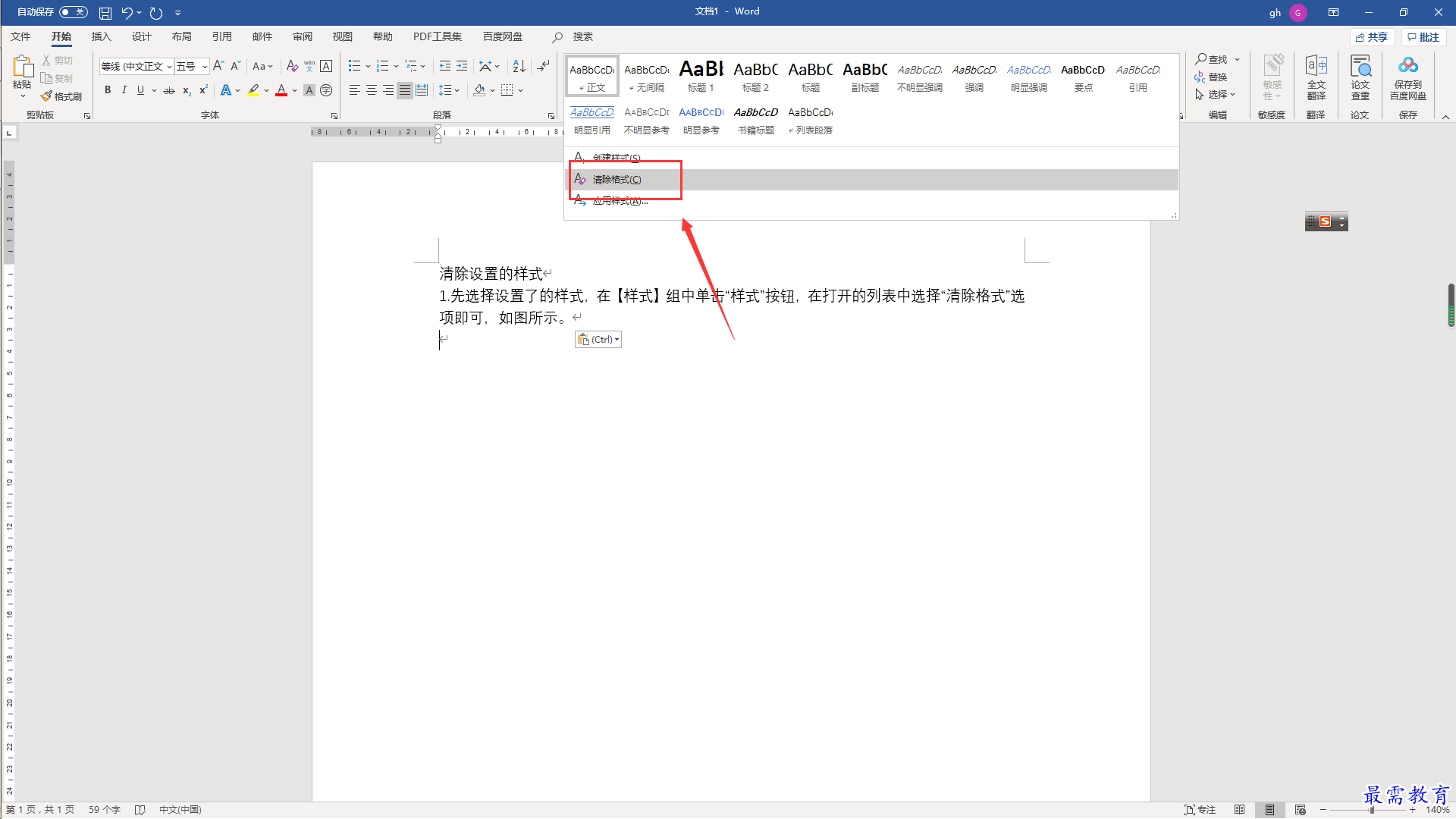Click Focus (专注) mode in status bar
The width and height of the screenshot is (1456, 819).
pyautogui.click(x=1200, y=810)
